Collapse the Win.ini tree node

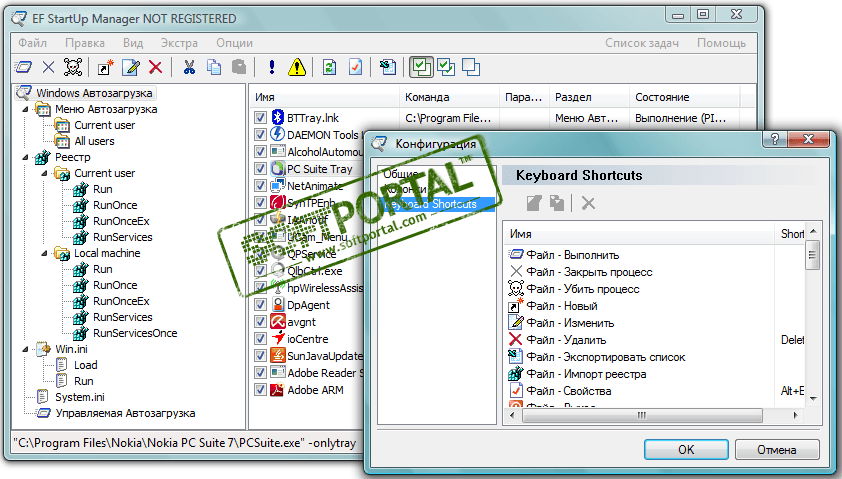[25, 350]
